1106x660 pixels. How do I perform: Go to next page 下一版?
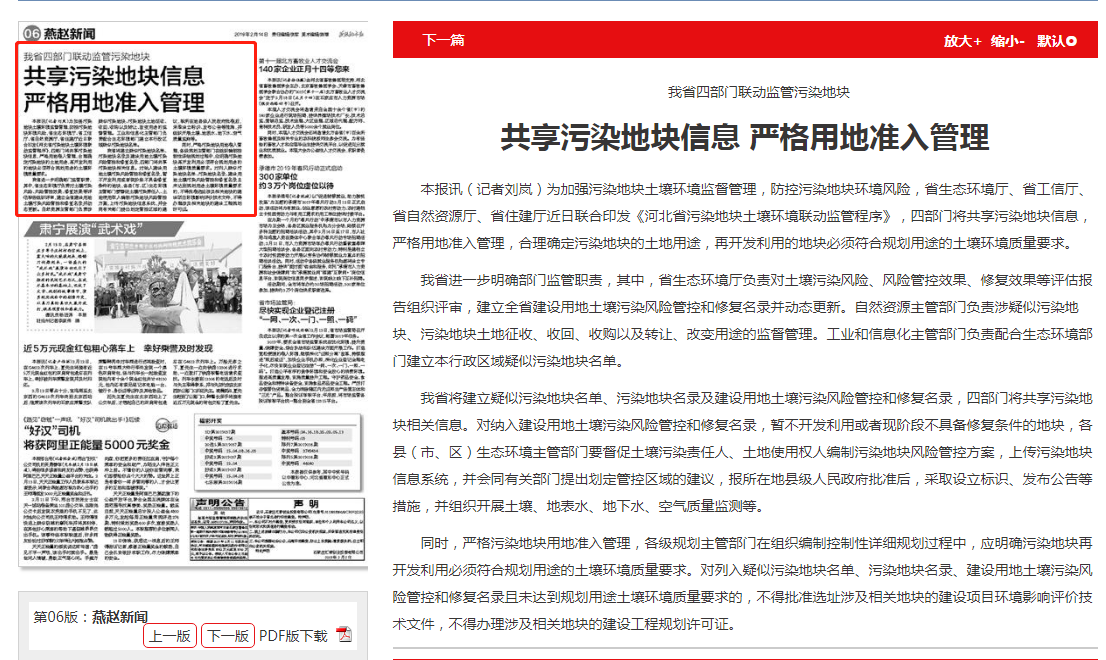coord(227,635)
